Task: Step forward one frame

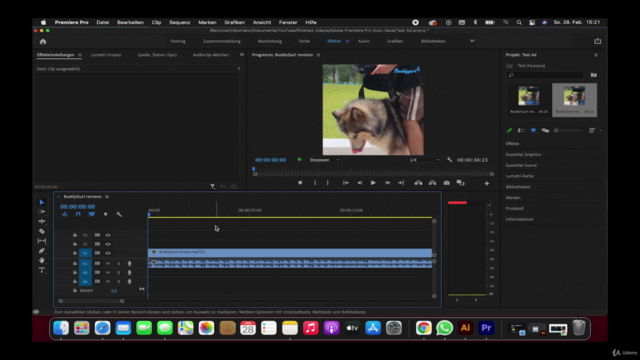Action: click(387, 183)
